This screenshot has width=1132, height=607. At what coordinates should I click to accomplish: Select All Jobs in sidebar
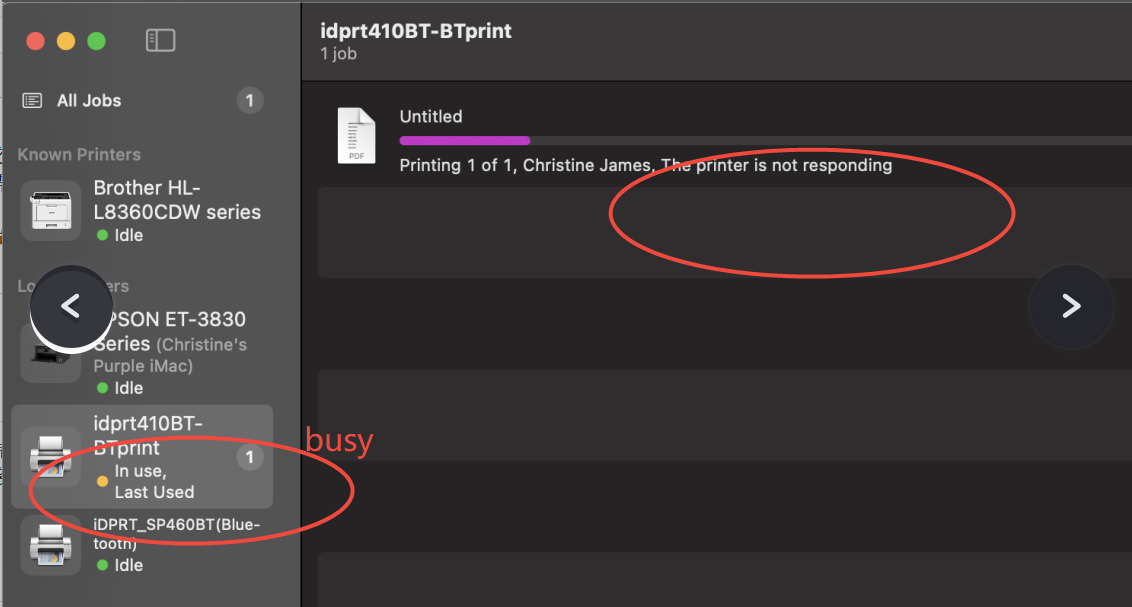click(89, 100)
